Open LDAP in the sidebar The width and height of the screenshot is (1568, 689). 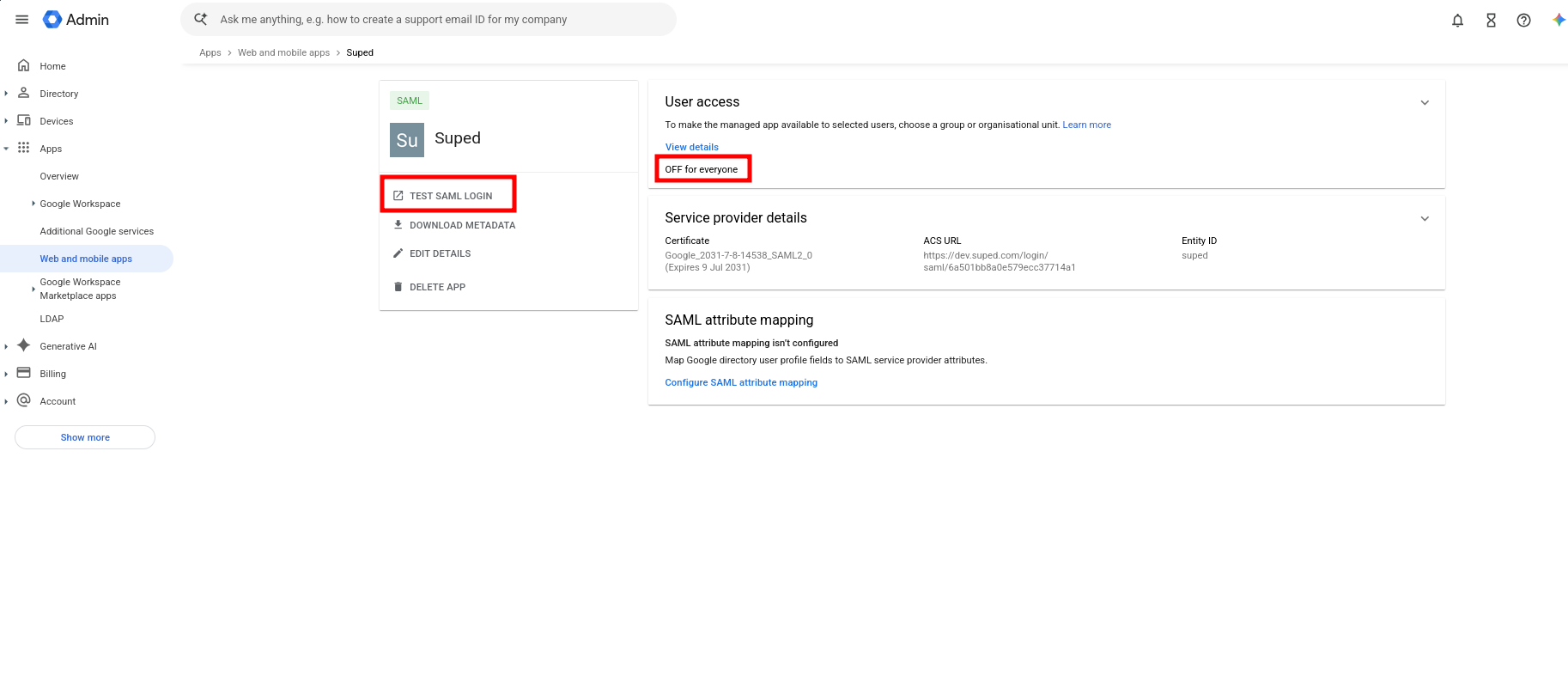pos(52,319)
